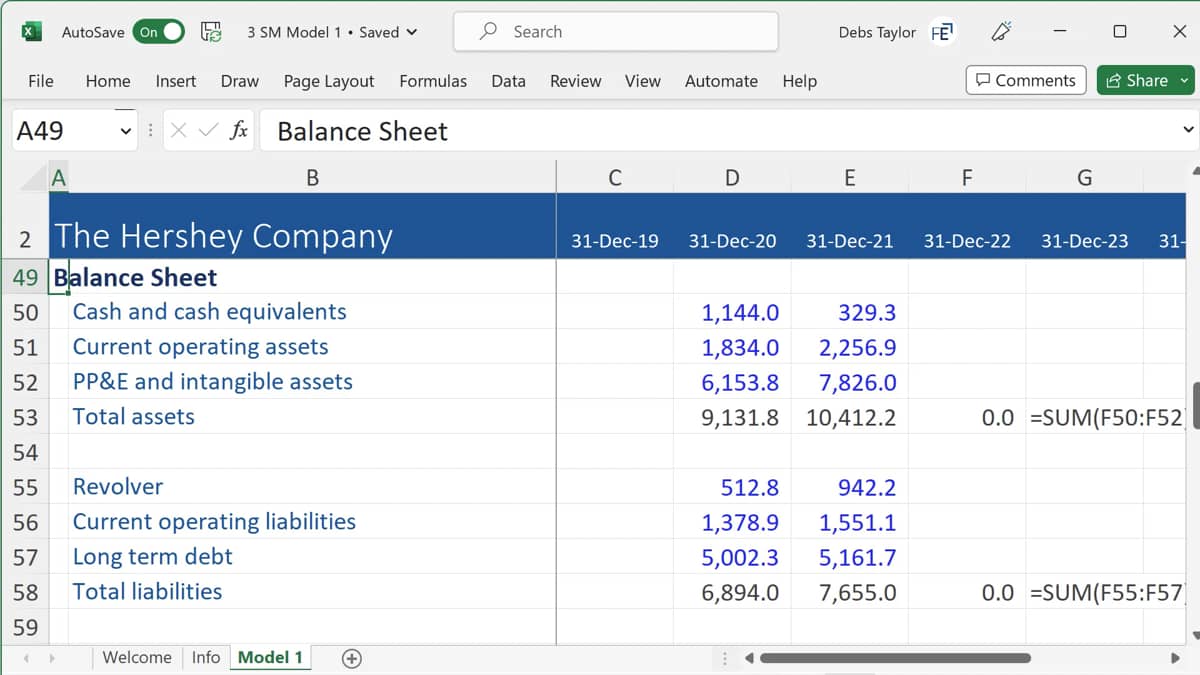Click Current operating liabilities label
The height and width of the screenshot is (675, 1200).
click(214, 522)
